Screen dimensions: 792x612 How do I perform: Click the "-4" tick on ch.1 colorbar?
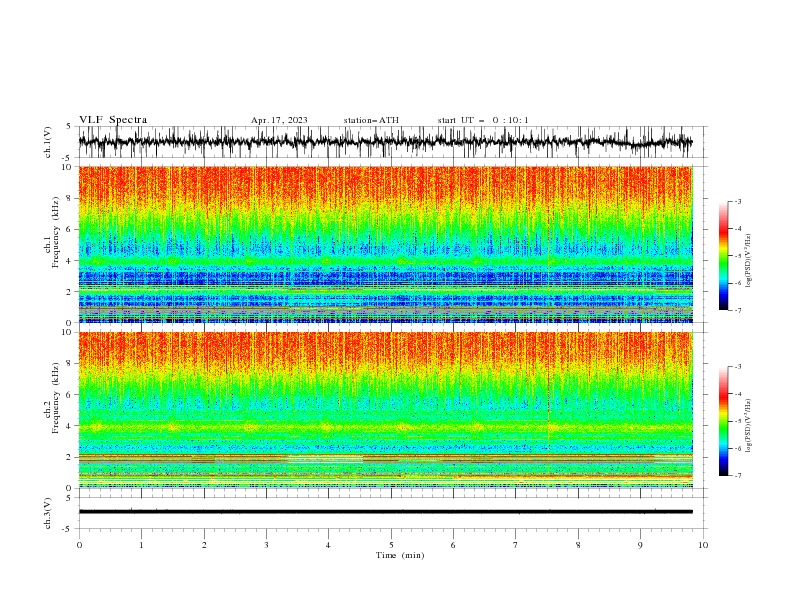737,229
